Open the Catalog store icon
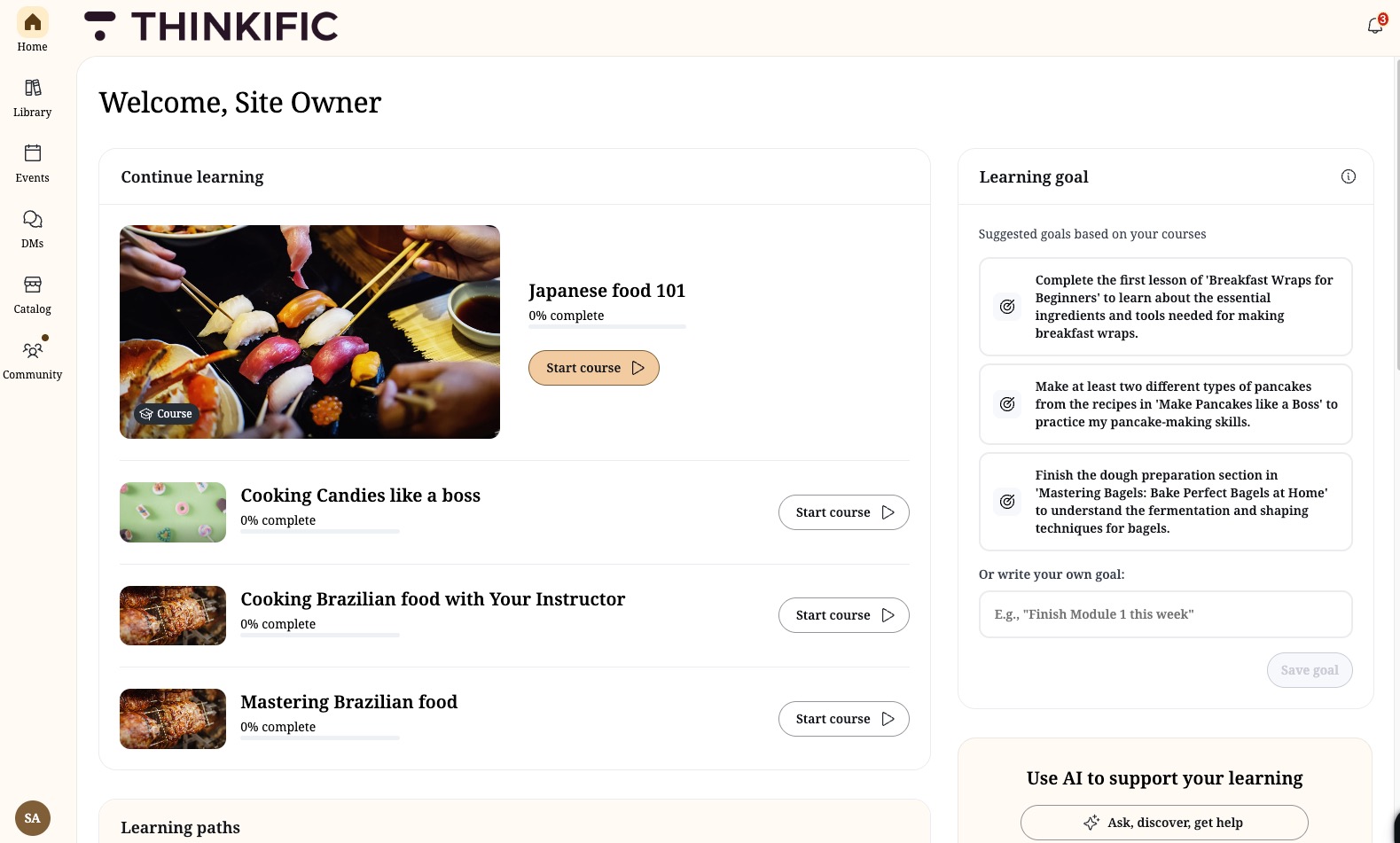The image size is (1400, 843). coord(33,285)
